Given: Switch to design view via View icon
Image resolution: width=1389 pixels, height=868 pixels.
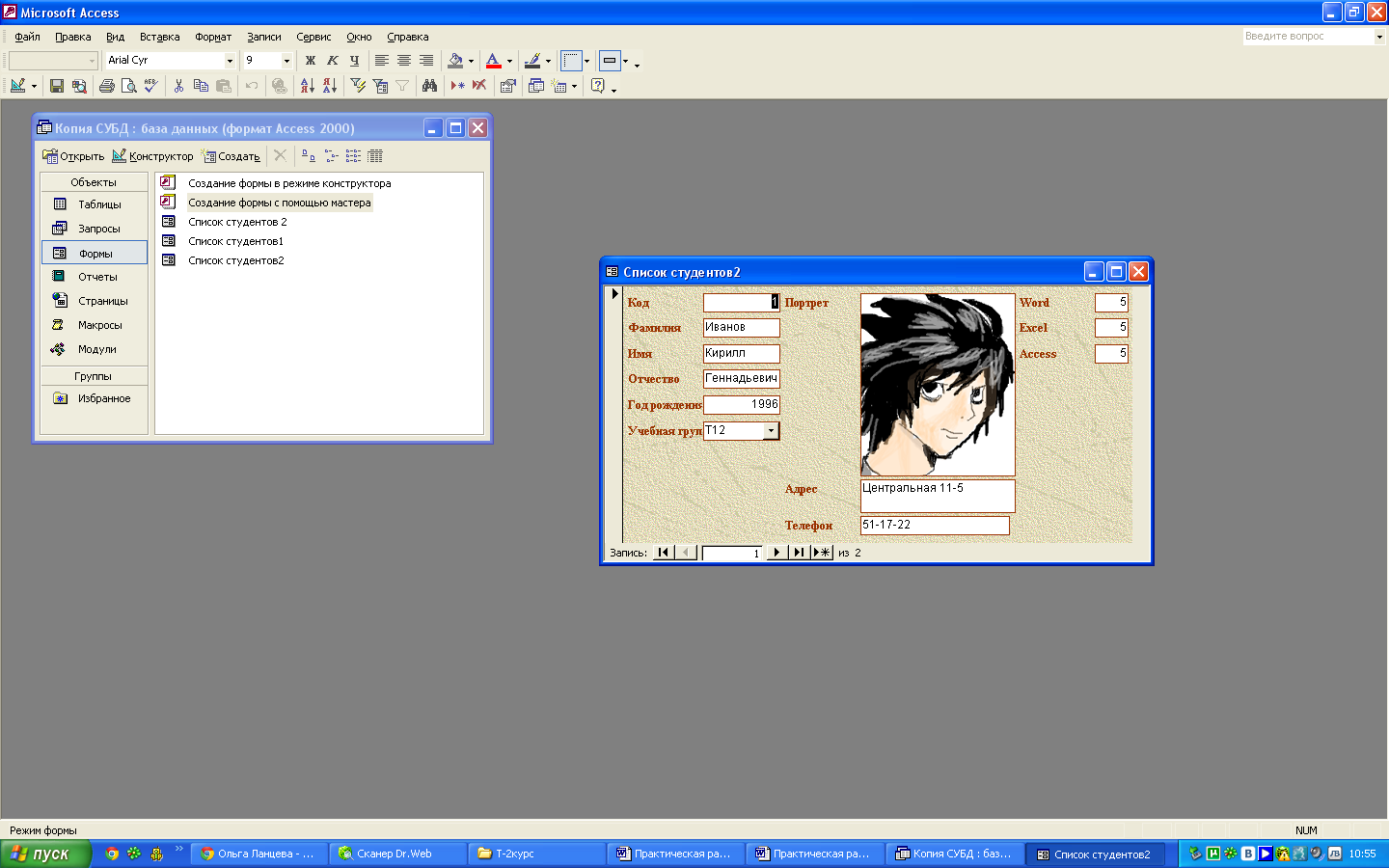Looking at the screenshot, I should [17, 86].
